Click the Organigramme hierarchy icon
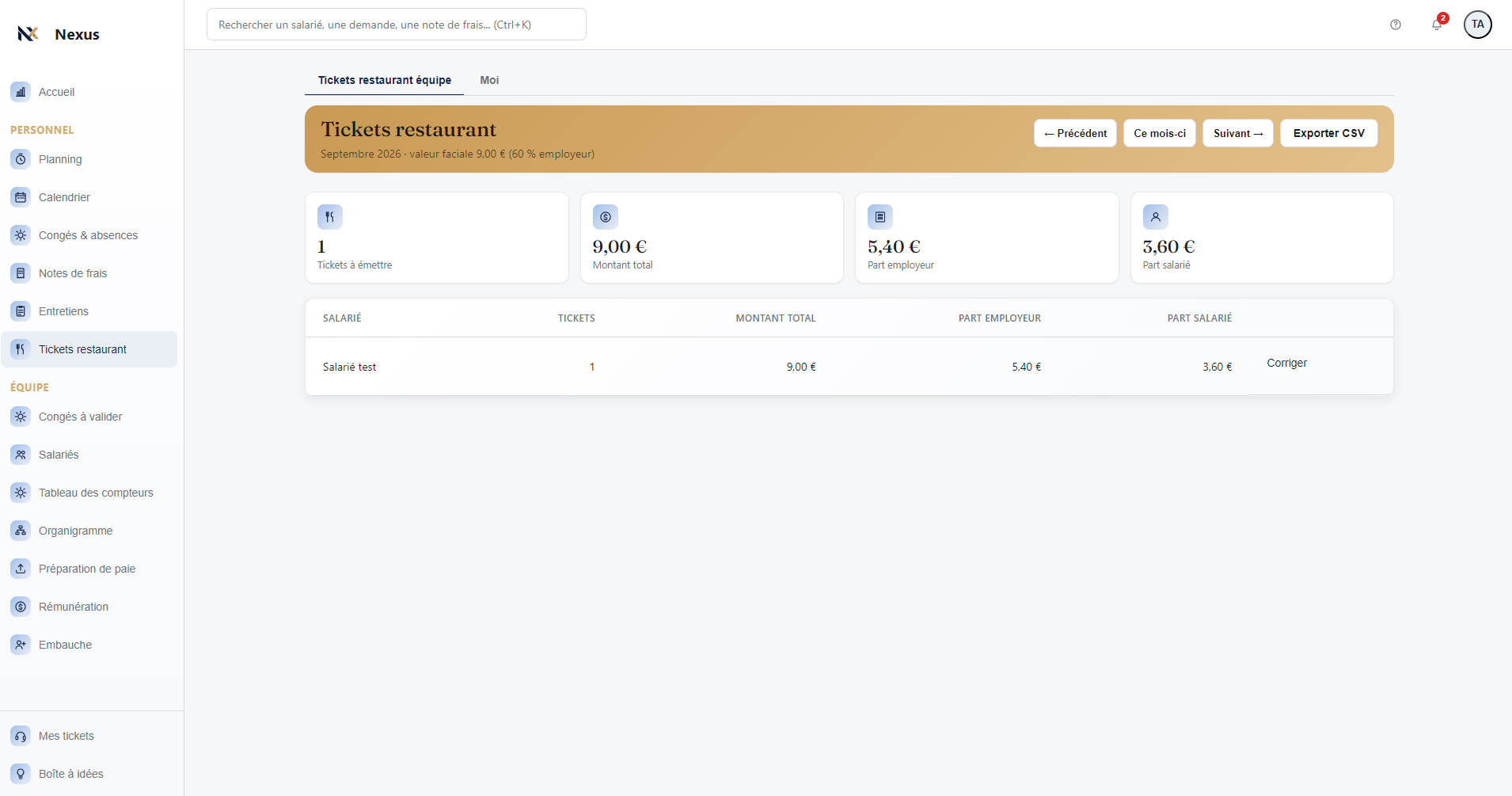 pos(21,531)
